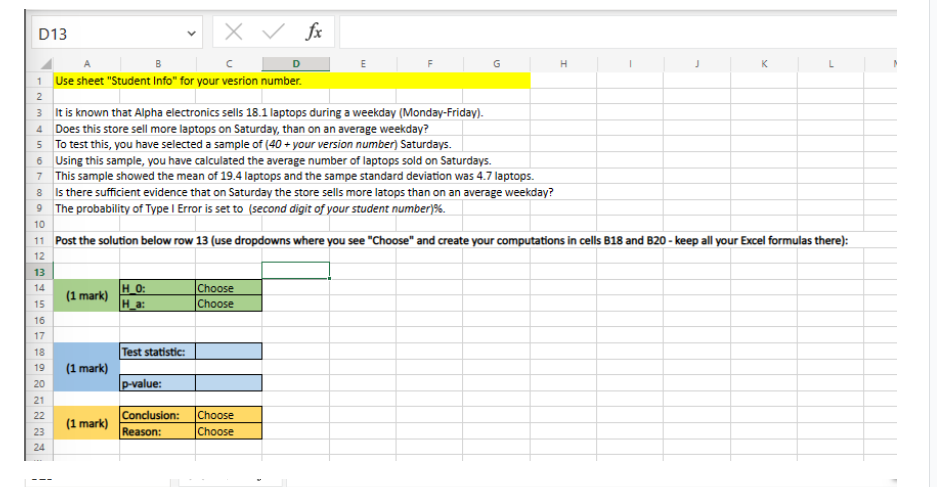Click the 'Does this store sell more laptops' row

pyautogui.click(x=242, y=128)
